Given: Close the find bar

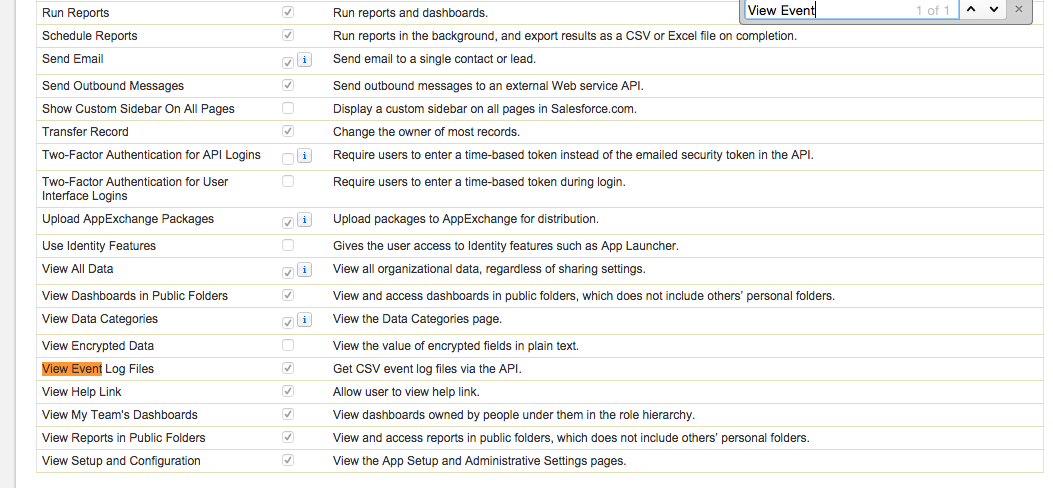Looking at the screenshot, I should [x=1019, y=10].
